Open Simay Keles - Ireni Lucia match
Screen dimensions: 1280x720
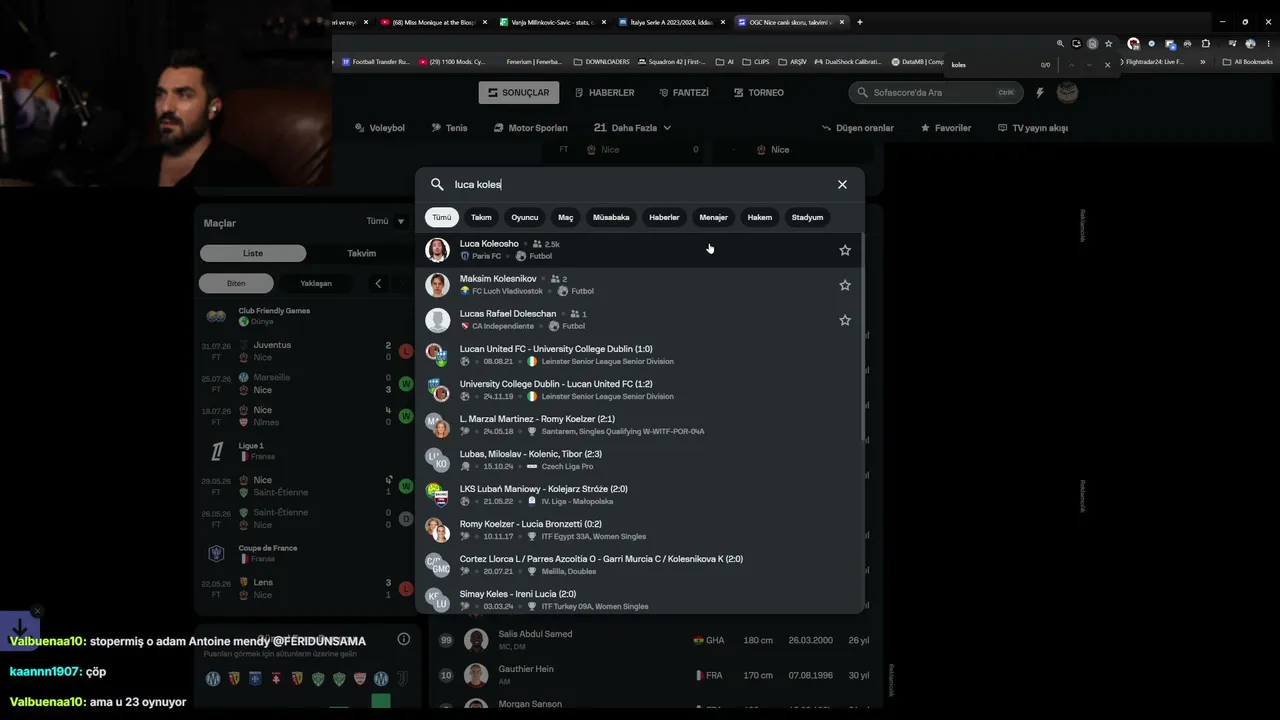638,600
